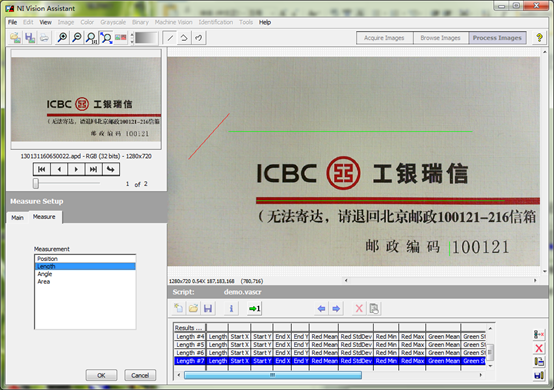Click the image navigation slider handle

coord(36,183)
